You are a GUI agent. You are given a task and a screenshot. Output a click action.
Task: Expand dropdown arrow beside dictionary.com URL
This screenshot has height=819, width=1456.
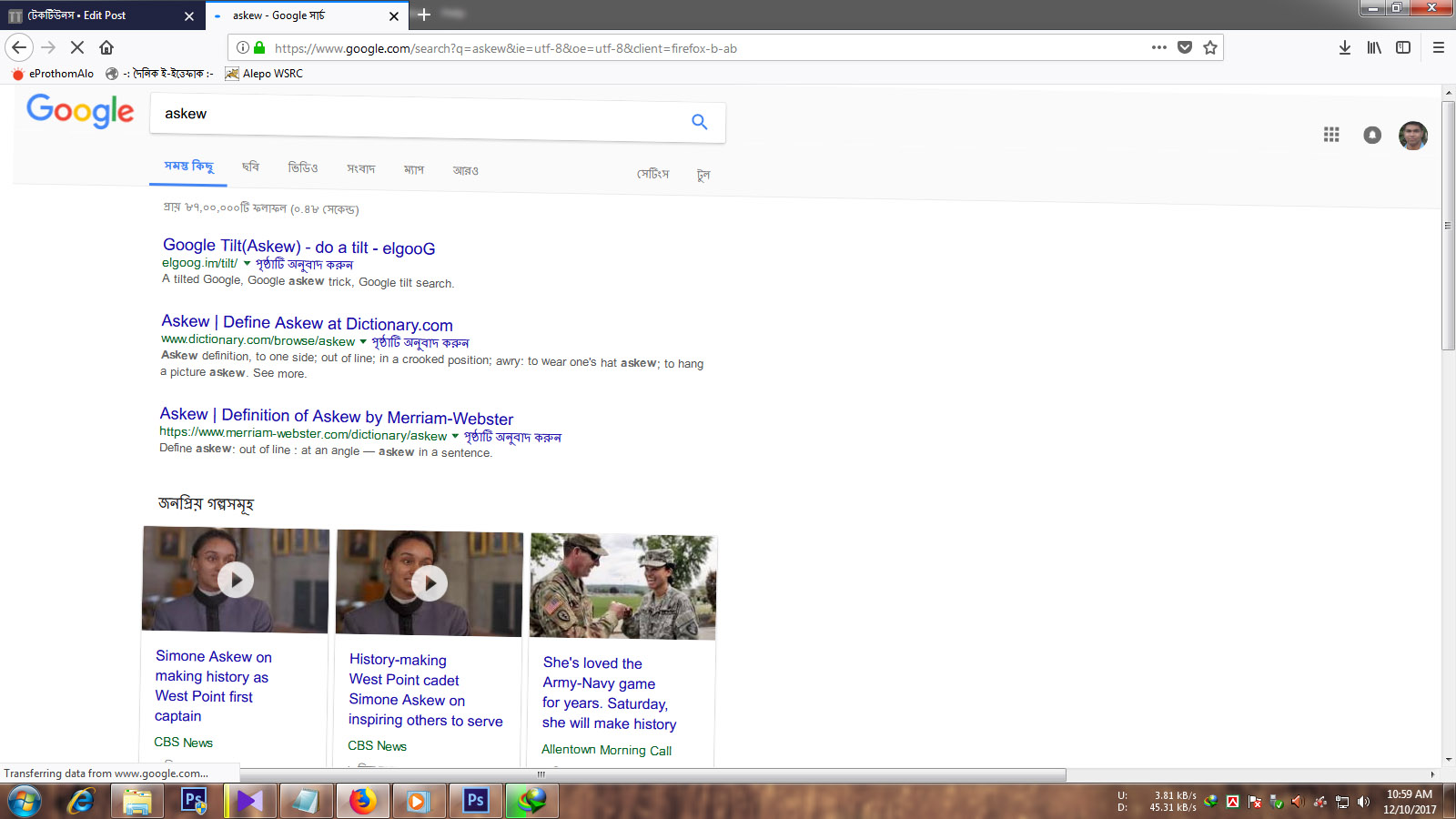[x=363, y=342]
